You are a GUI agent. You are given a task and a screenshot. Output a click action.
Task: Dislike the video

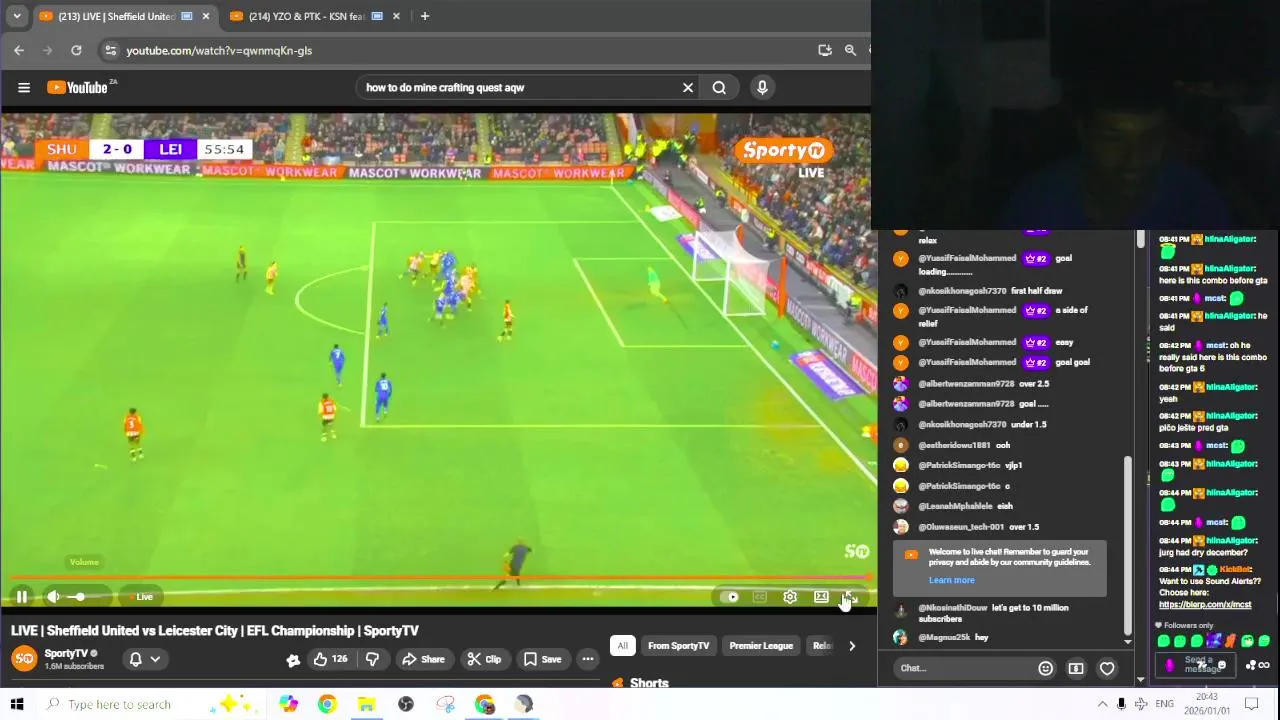[x=372, y=659]
